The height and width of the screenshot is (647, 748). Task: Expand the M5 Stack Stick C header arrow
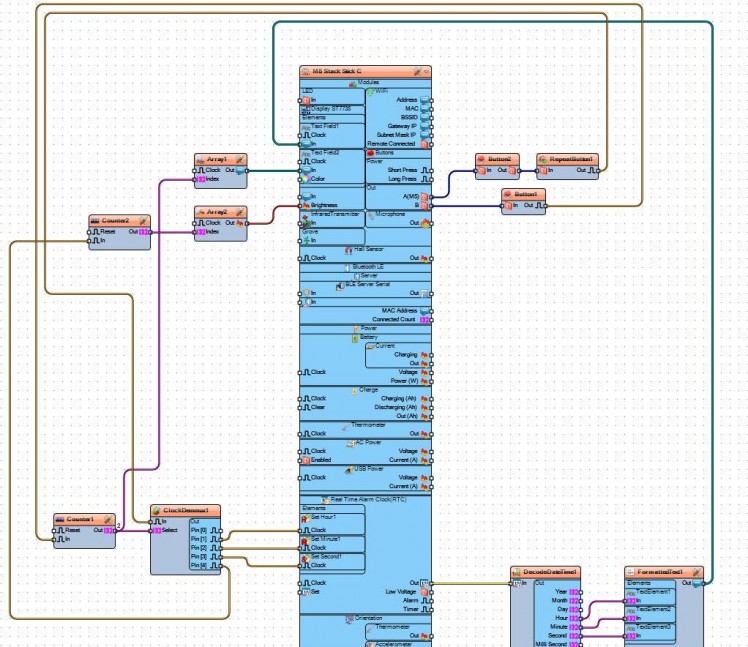click(426, 72)
